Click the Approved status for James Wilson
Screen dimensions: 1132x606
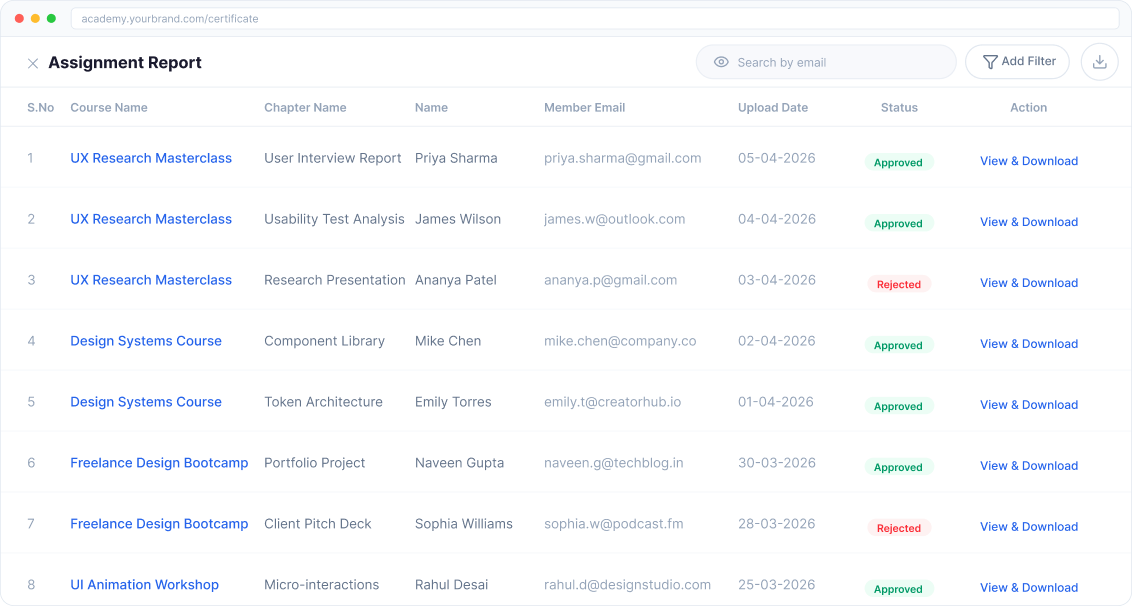pos(898,223)
